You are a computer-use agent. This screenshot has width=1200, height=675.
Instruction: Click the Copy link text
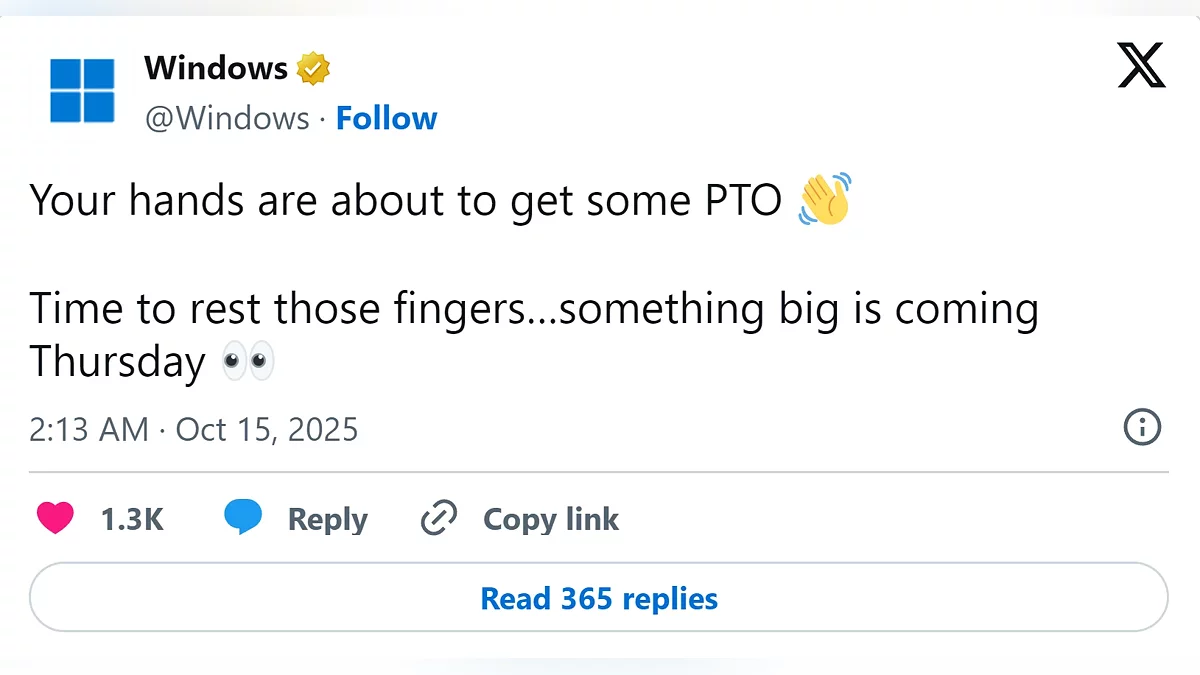(x=551, y=519)
